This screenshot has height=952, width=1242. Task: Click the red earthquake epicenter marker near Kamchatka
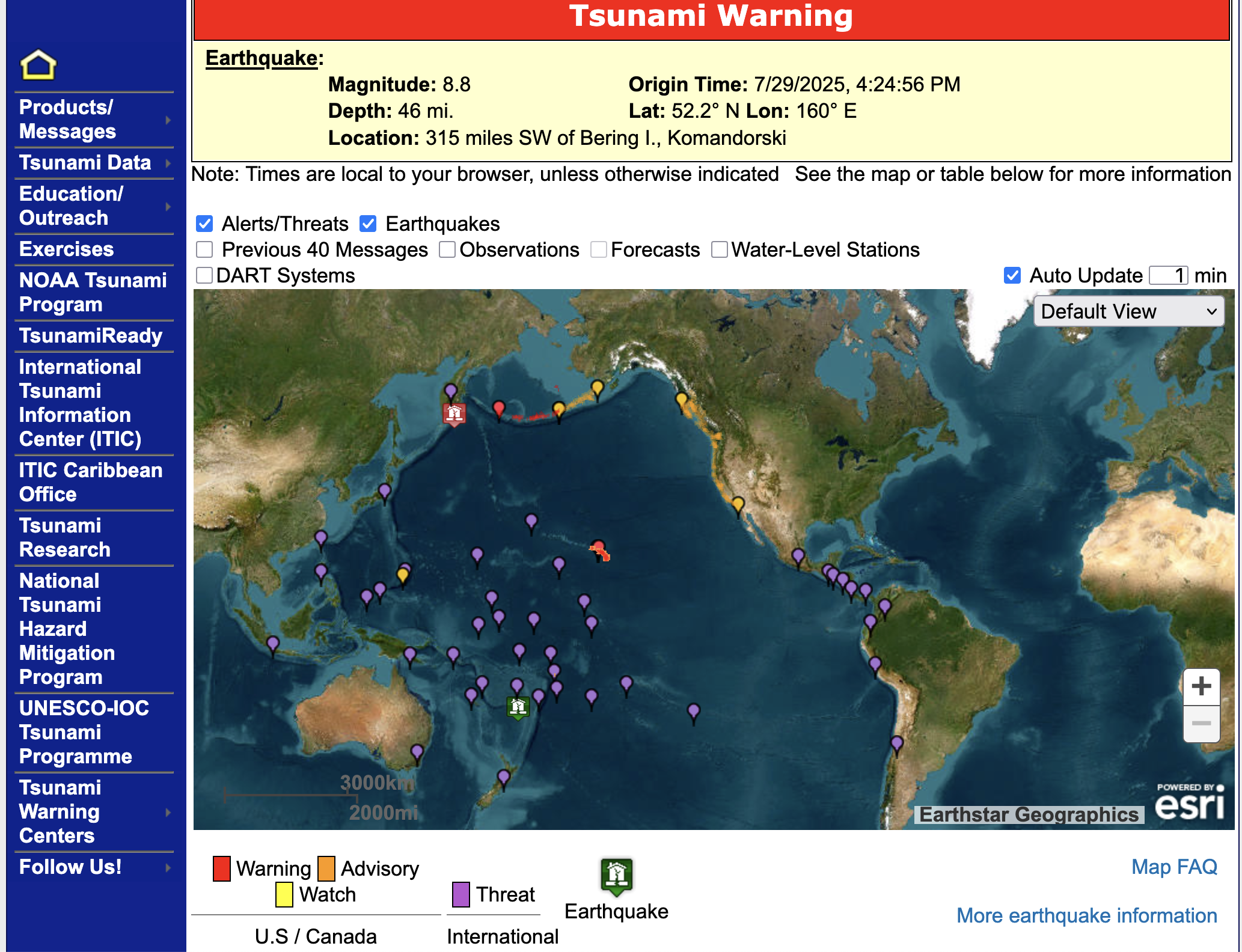[x=454, y=415]
